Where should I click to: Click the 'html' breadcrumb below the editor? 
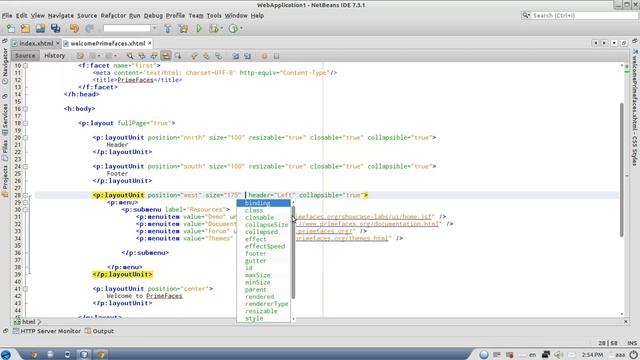[28, 322]
